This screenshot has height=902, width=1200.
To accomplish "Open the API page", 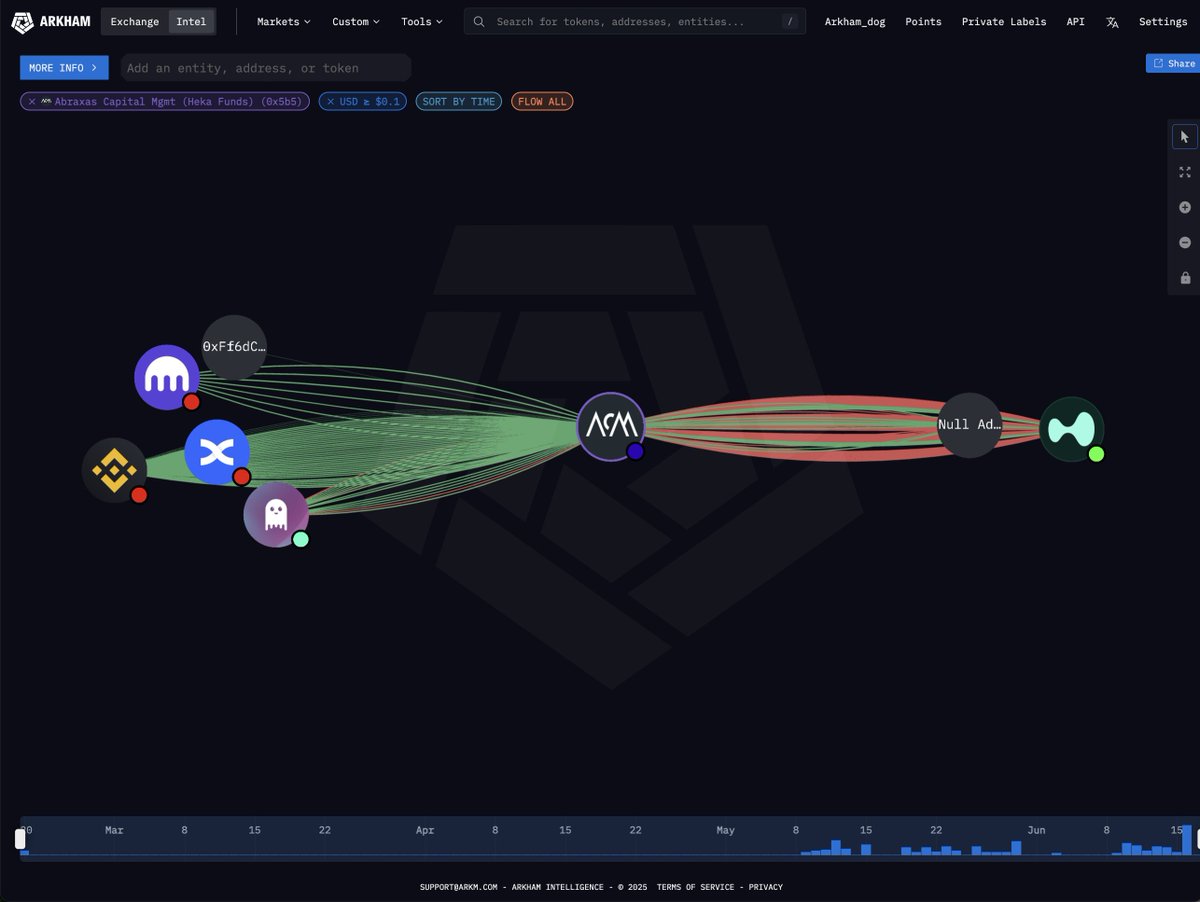I will click(x=1075, y=21).
